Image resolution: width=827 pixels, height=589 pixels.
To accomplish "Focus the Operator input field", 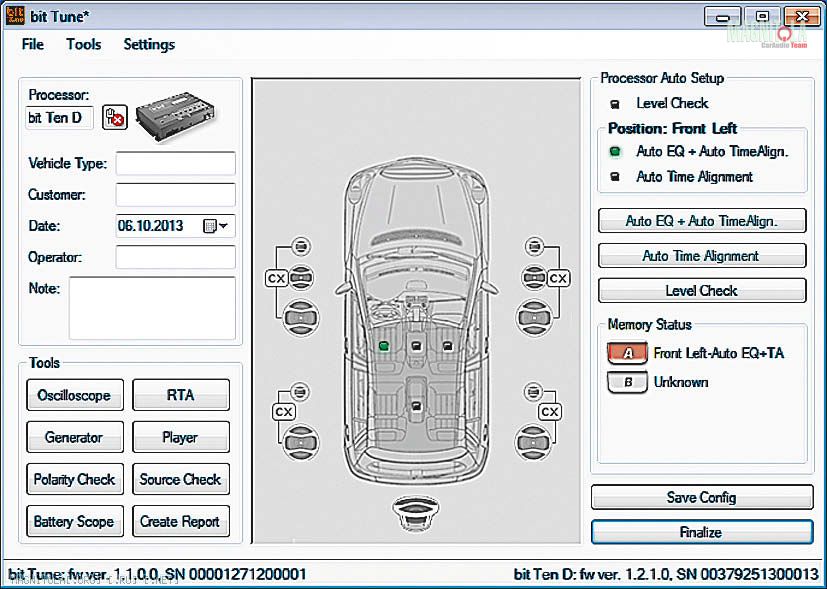I will click(176, 257).
